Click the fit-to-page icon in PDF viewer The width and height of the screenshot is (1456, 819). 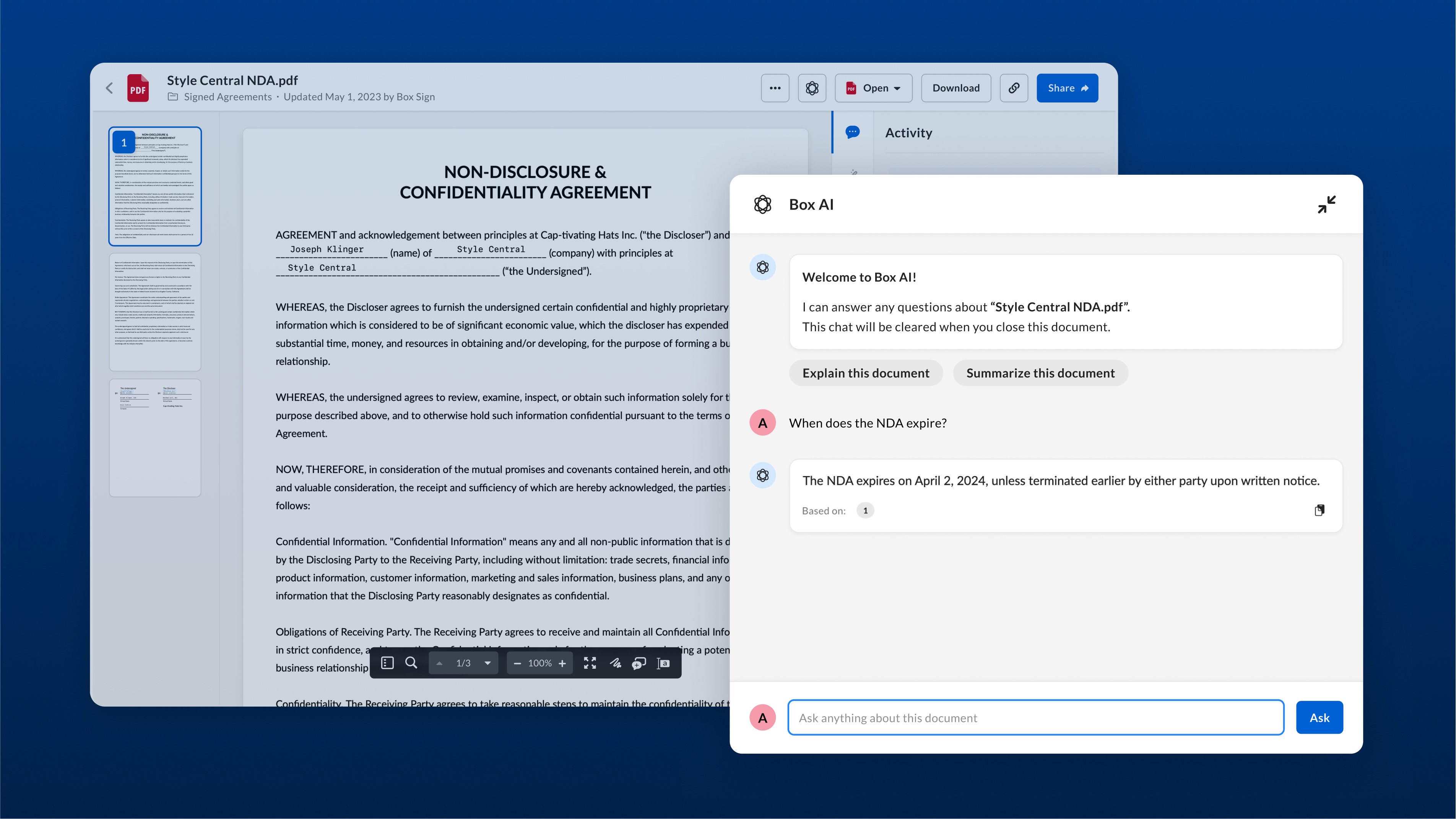click(592, 663)
